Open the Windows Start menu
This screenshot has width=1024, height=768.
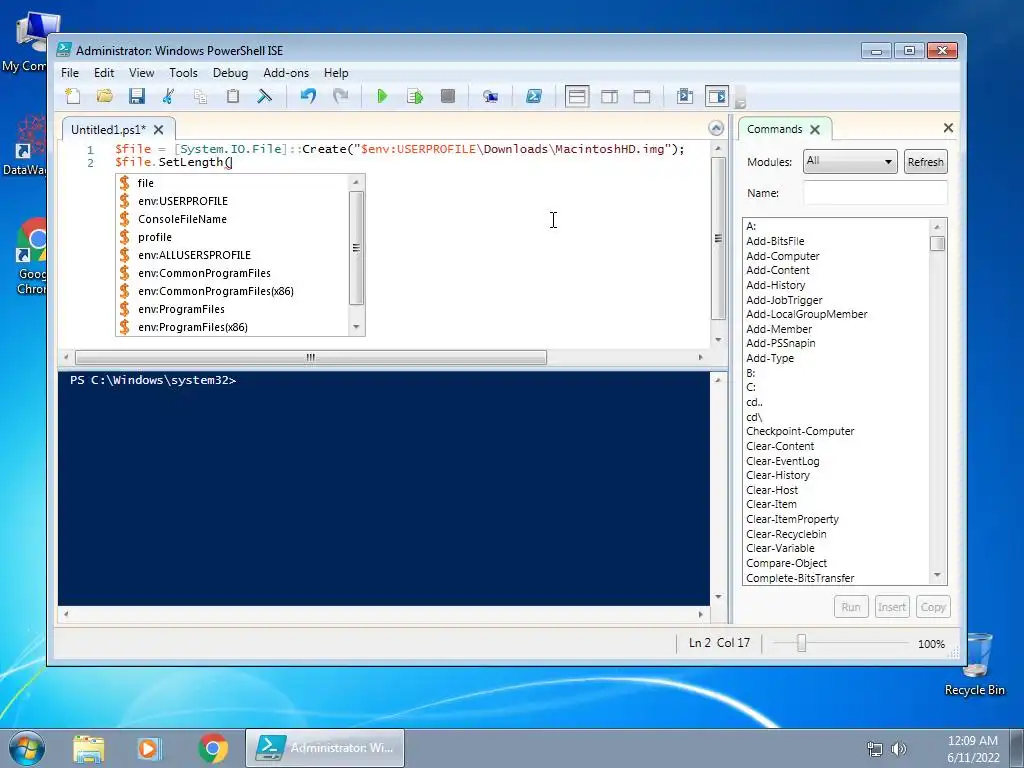click(27, 748)
